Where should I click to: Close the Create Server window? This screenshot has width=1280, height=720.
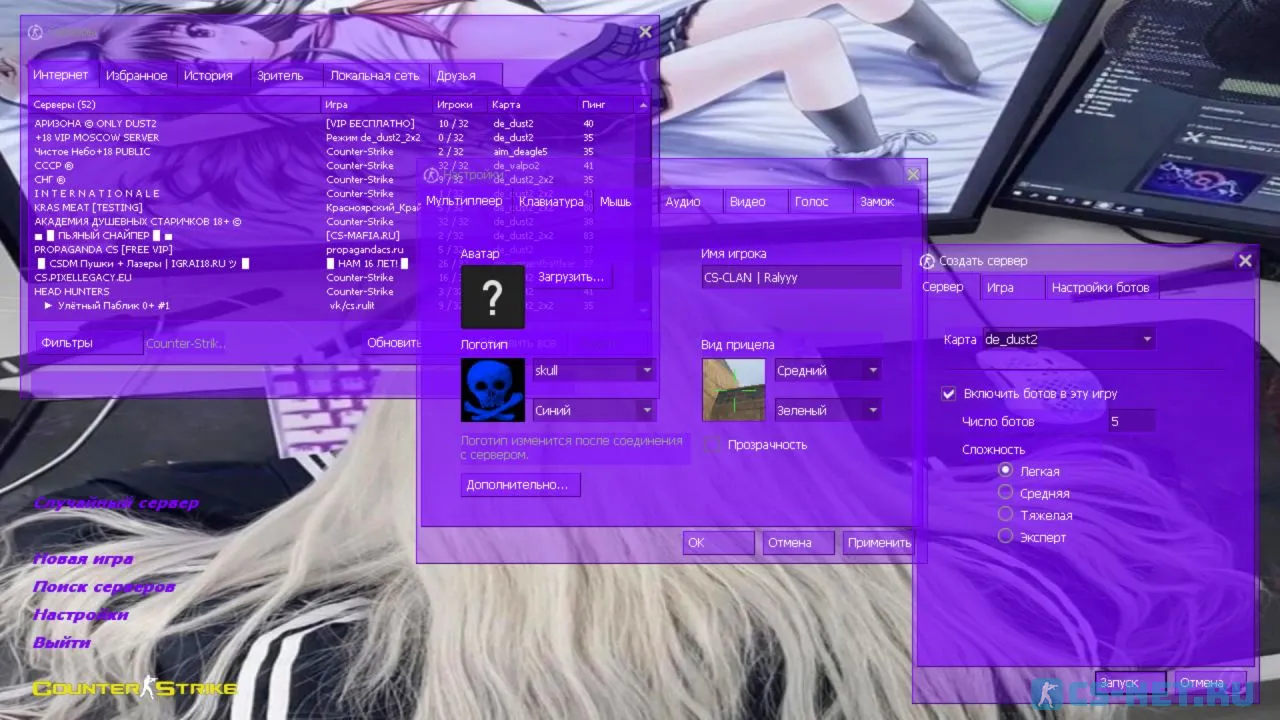[x=1245, y=261]
